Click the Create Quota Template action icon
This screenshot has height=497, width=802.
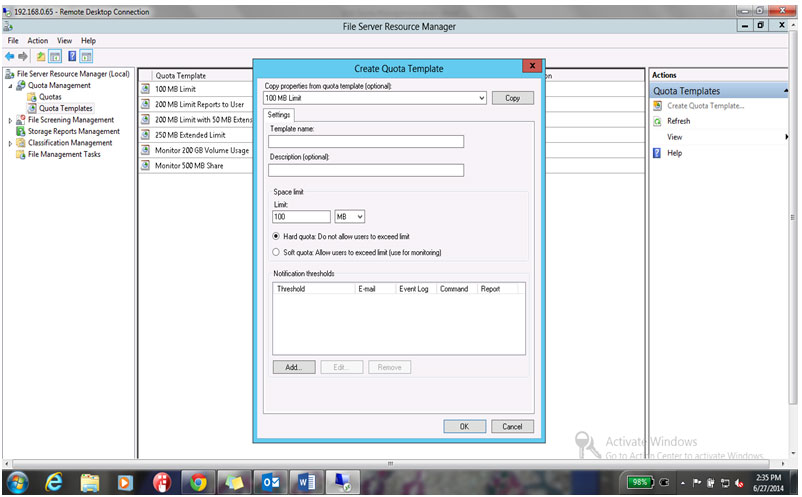click(x=658, y=106)
